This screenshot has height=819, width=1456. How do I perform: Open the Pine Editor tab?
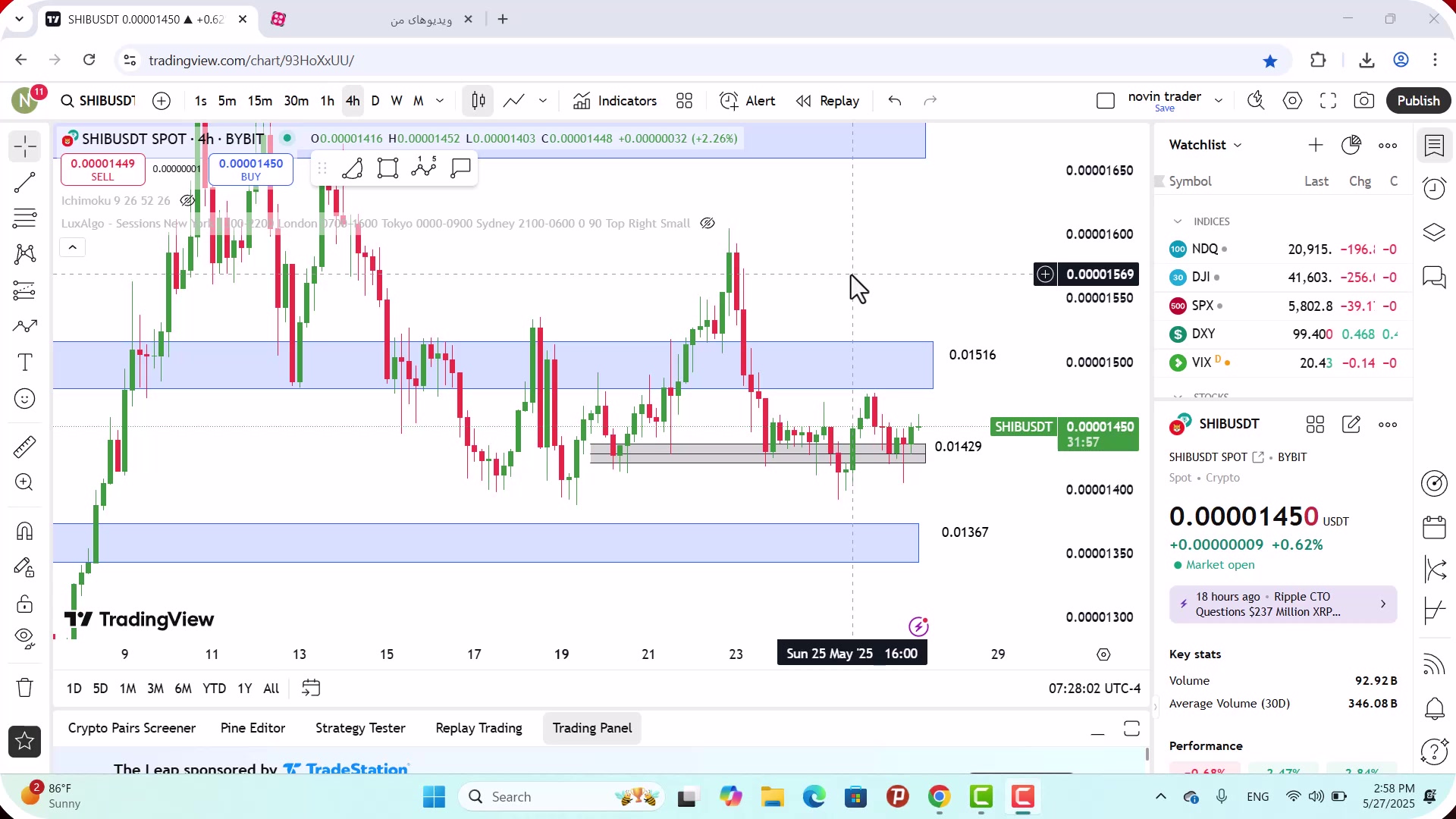(x=253, y=728)
